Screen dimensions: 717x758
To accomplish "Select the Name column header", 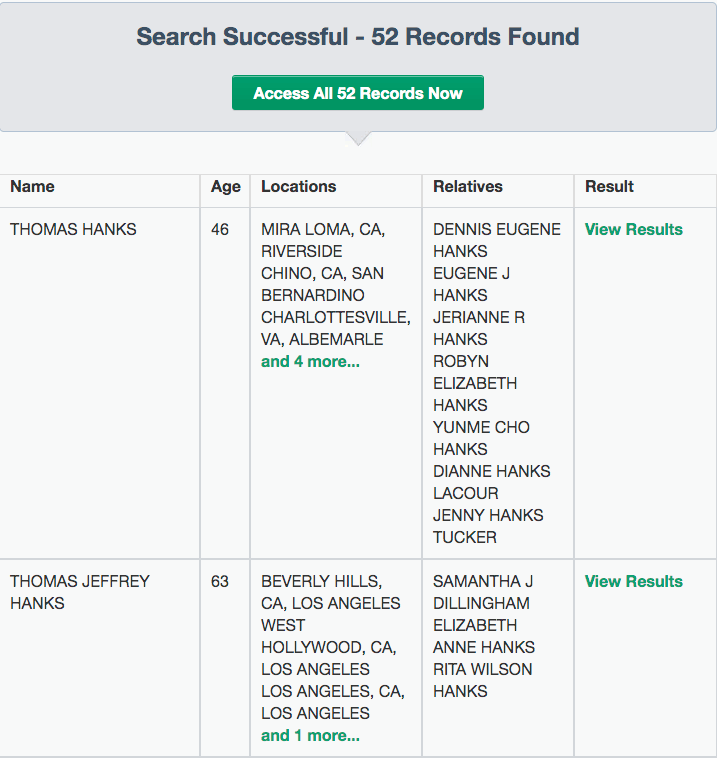I will [32, 187].
